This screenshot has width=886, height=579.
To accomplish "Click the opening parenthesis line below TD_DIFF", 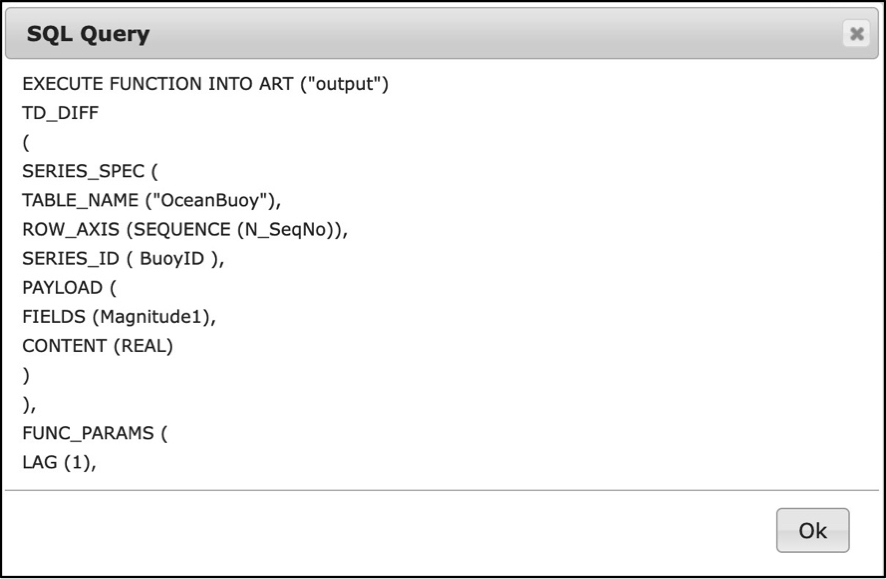I will tap(26, 142).
